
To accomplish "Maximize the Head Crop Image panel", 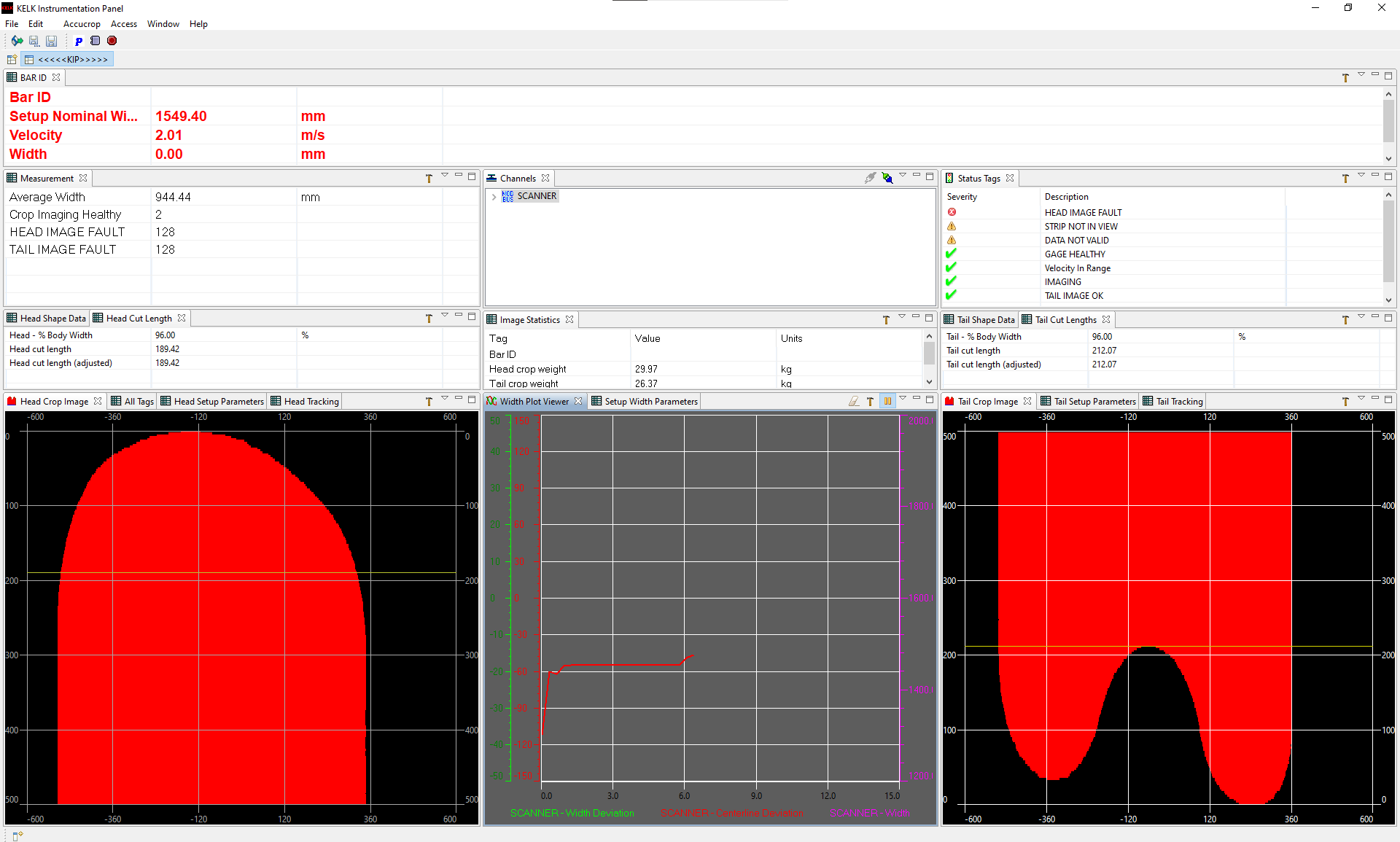I will [472, 399].
